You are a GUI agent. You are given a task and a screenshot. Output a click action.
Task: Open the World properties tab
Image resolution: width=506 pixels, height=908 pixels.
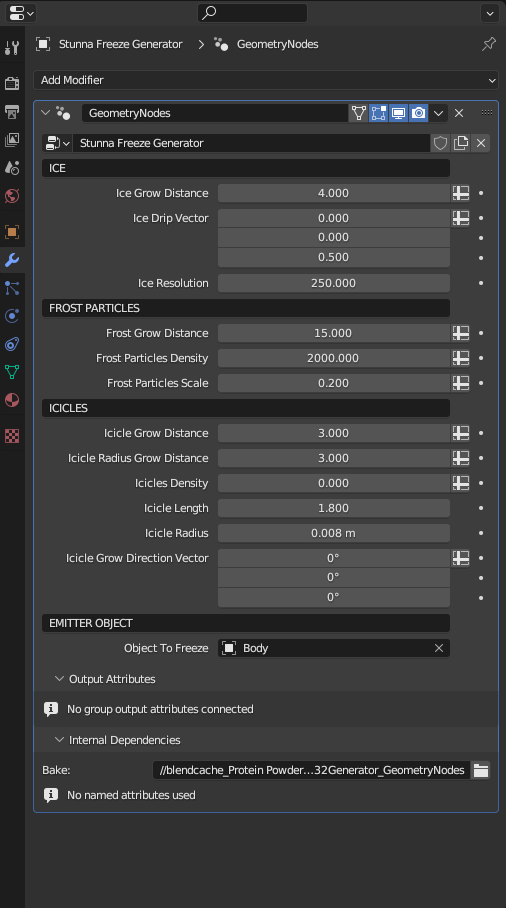tap(12, 196)
